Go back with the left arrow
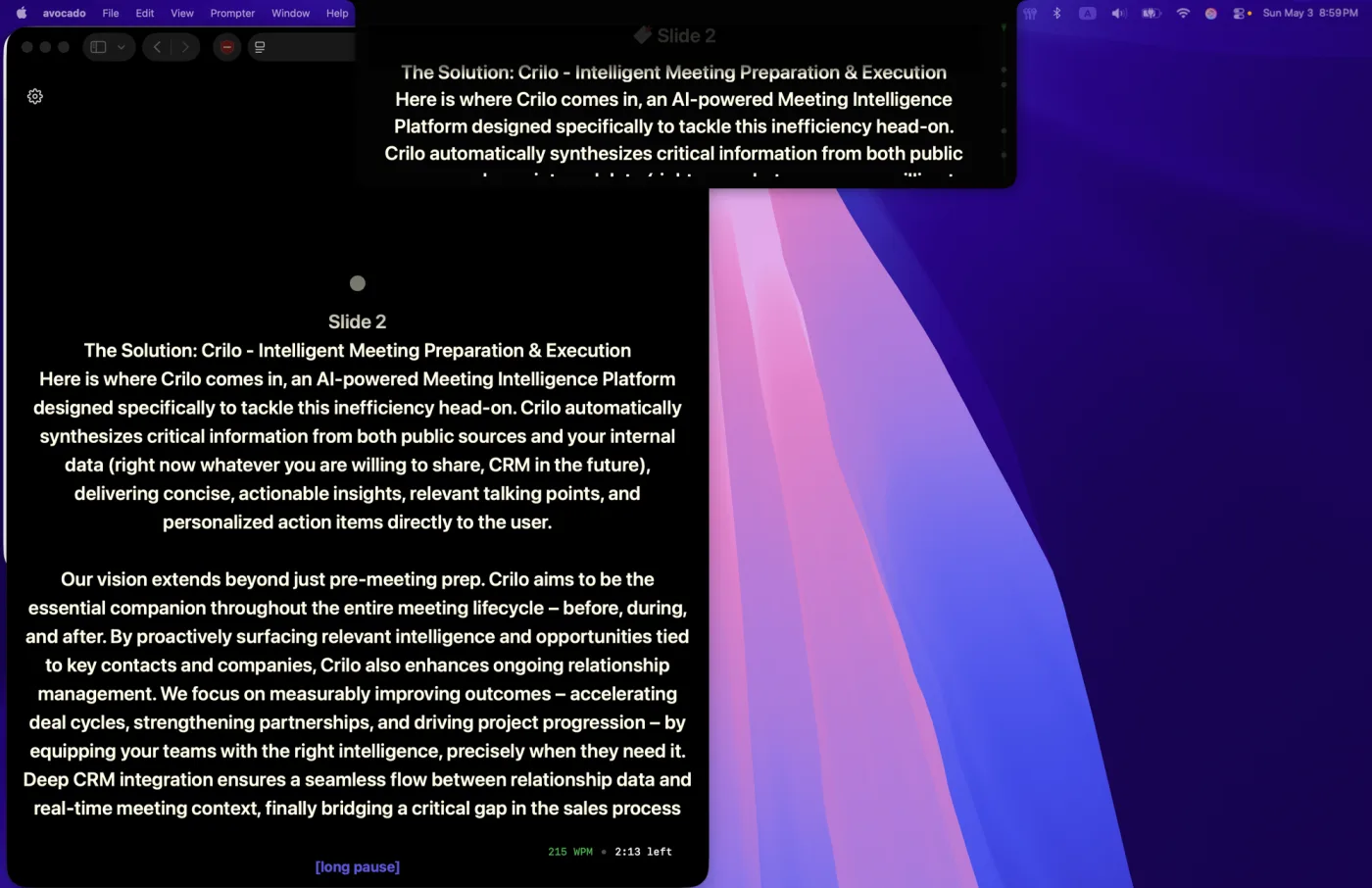This screenshot has width=1372, height=888. point(157,47)
